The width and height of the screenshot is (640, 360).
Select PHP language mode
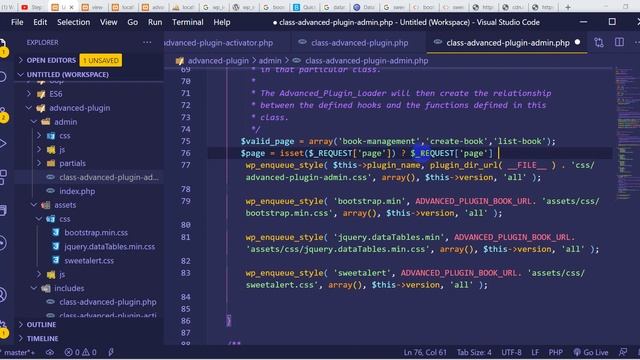(556, 353)
